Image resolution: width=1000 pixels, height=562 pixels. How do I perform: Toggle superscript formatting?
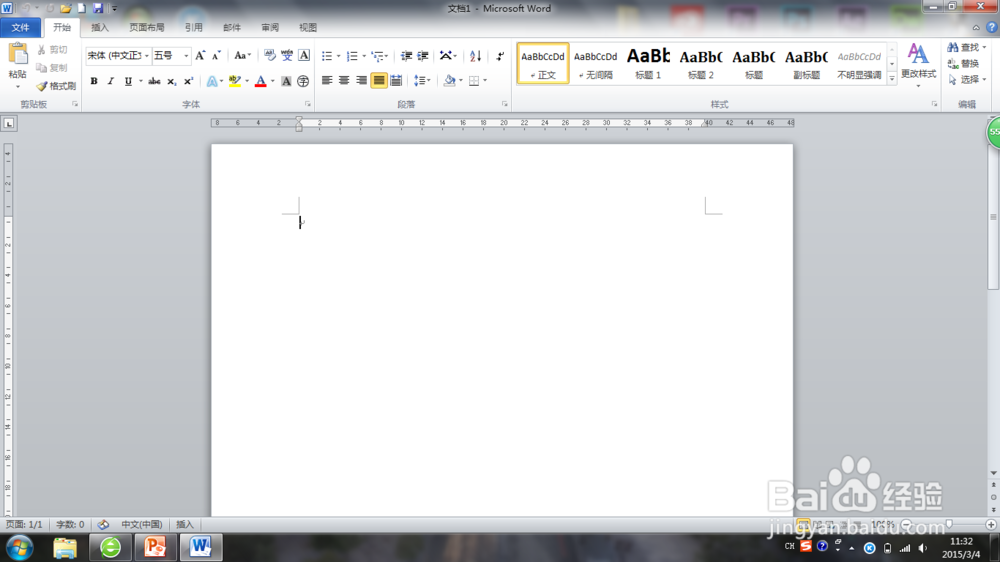click(x=188, y=81)
